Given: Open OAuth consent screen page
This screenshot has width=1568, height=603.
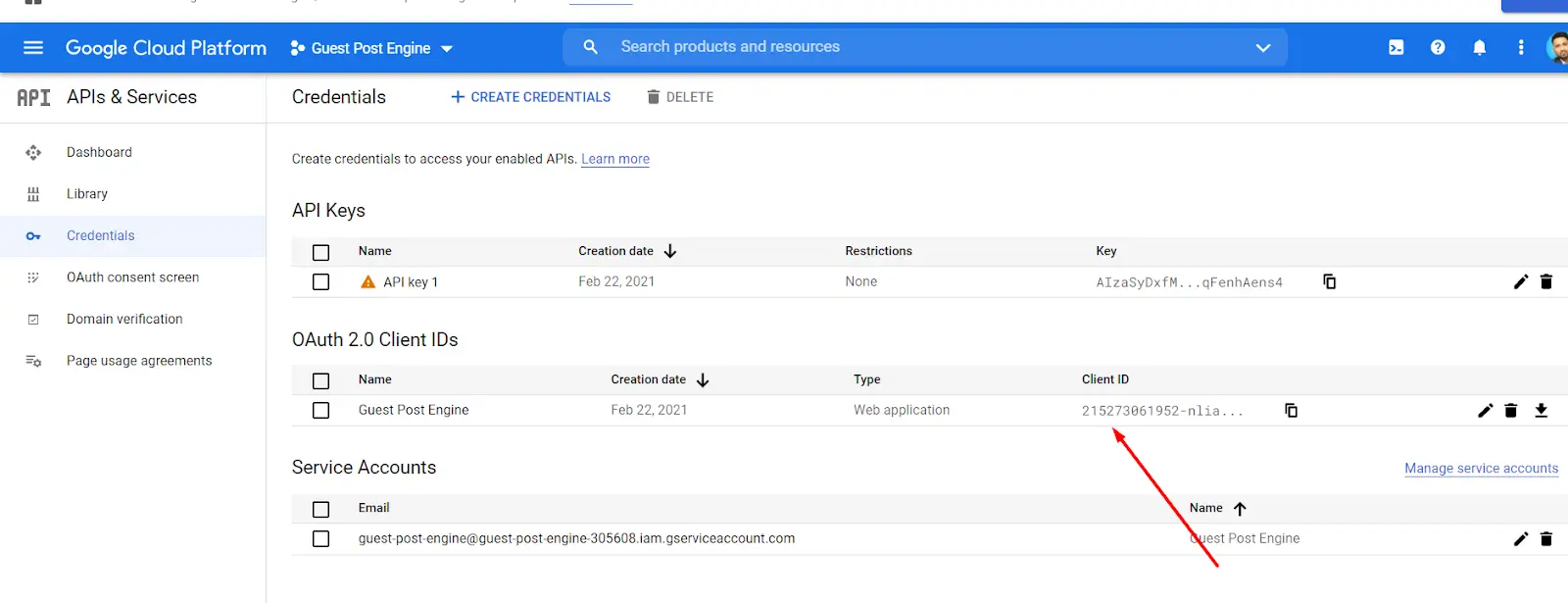Looking at the screenshot, I should pos(132,277).
